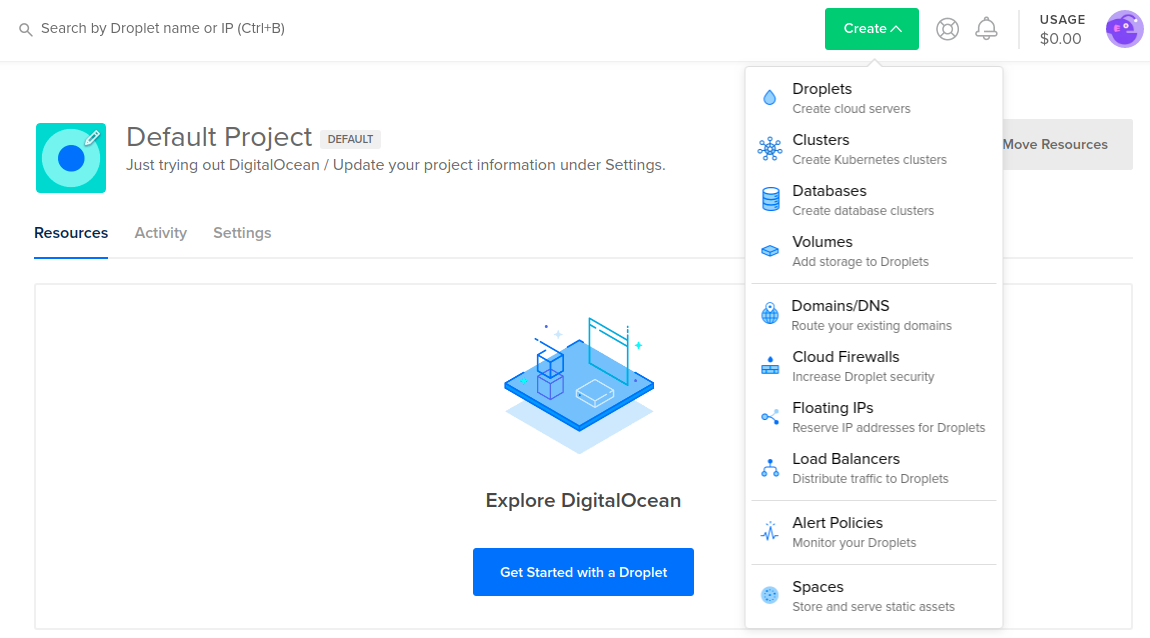Image resolution: width=1150 pixels, height=638 pixels.
Task: Switch to the Activity tab
Action: (x=160, y=232)
